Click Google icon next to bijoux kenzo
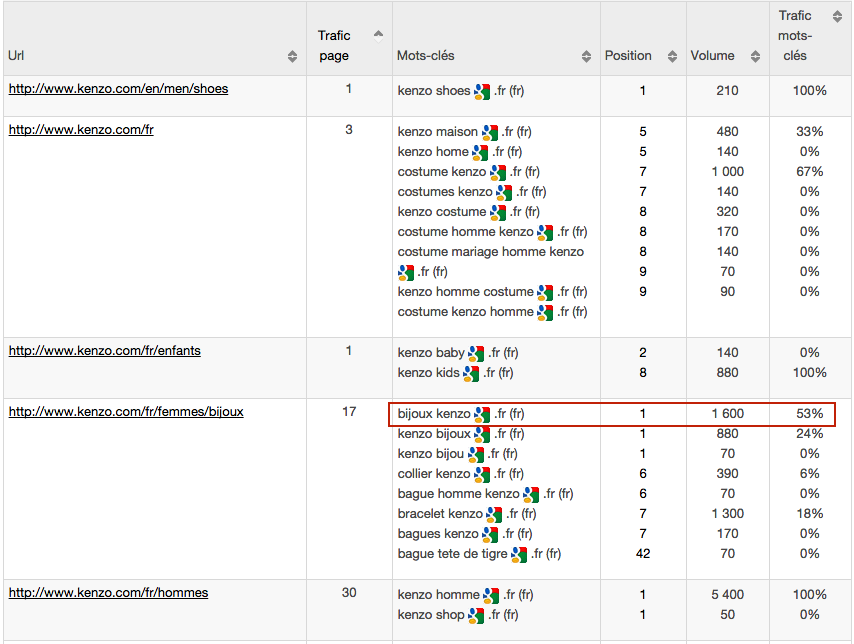Screen dimensions: 854x644 (482, 415)
